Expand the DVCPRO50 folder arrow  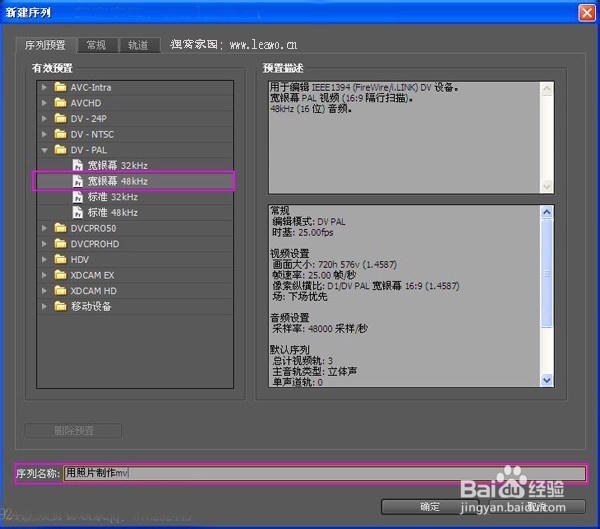pos(44,229)
